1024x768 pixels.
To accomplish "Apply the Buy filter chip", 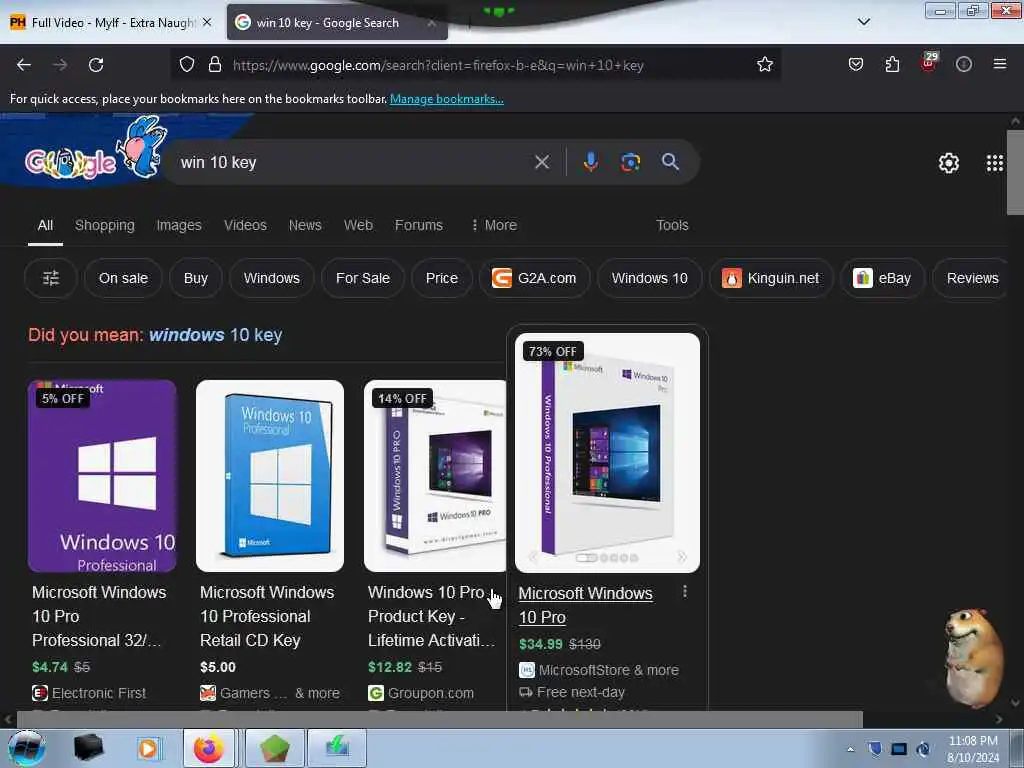I will 196,278.
